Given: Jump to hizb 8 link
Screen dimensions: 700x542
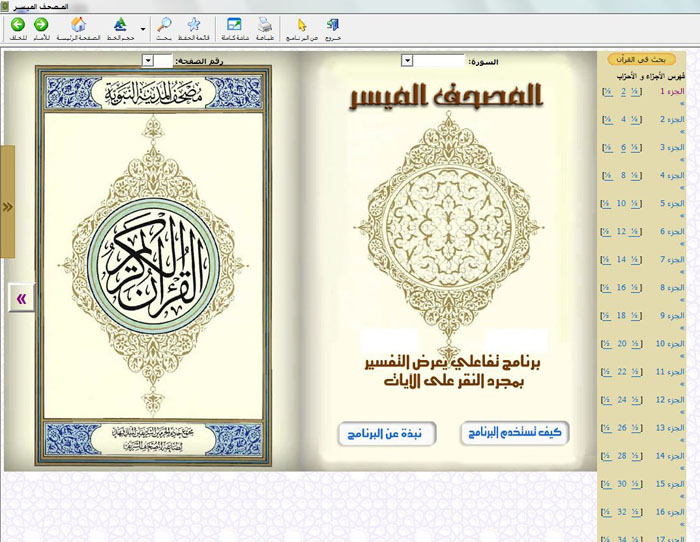Looking at the screenshot, I should tap(623, 175).
